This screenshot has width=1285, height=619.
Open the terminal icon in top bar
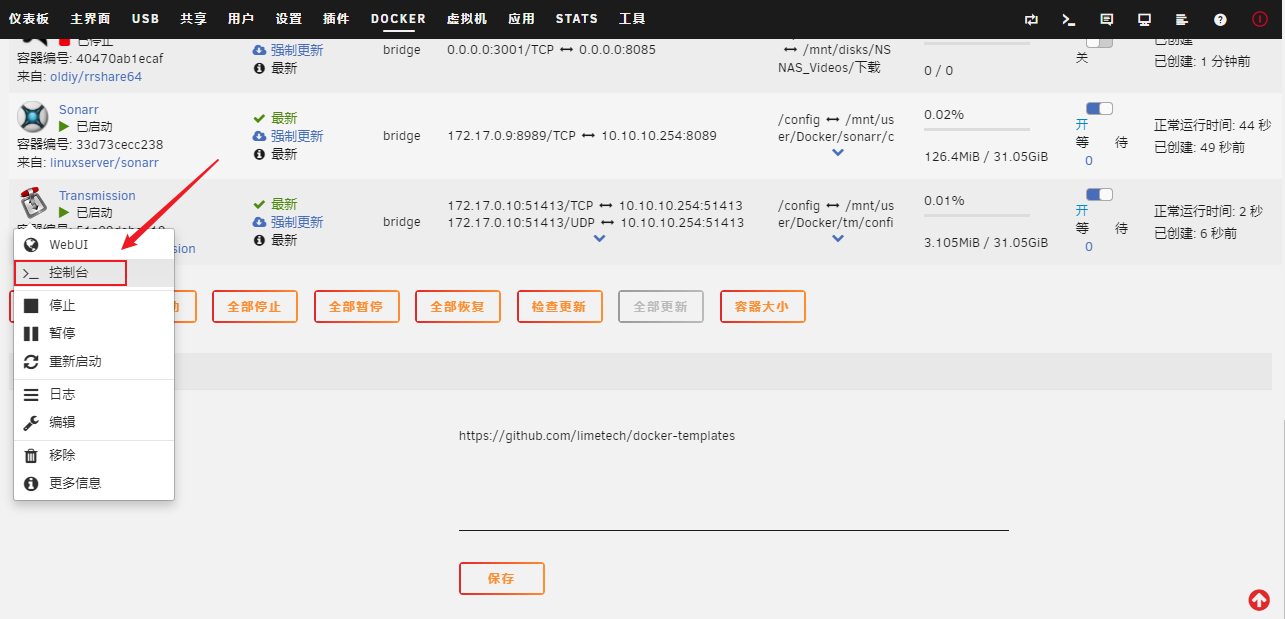(1069, 19)
